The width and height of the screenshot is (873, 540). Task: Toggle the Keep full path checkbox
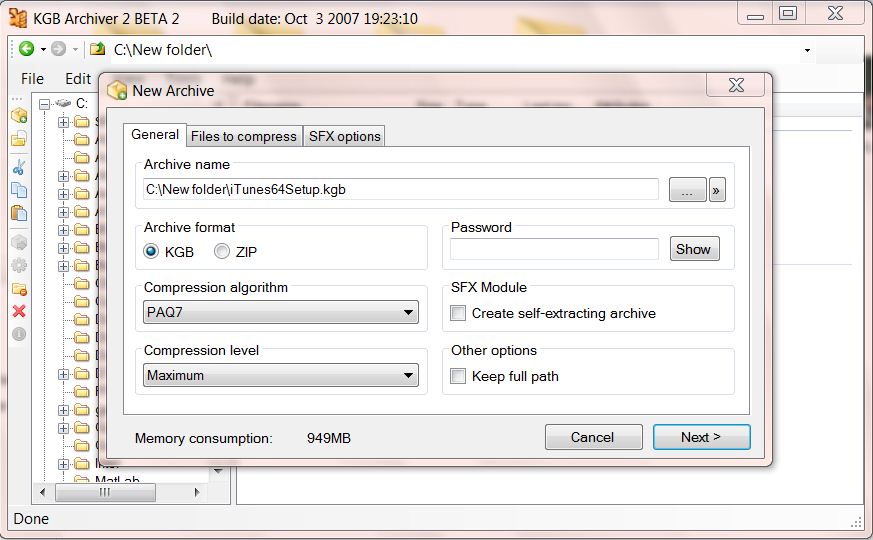coord(458,376)
